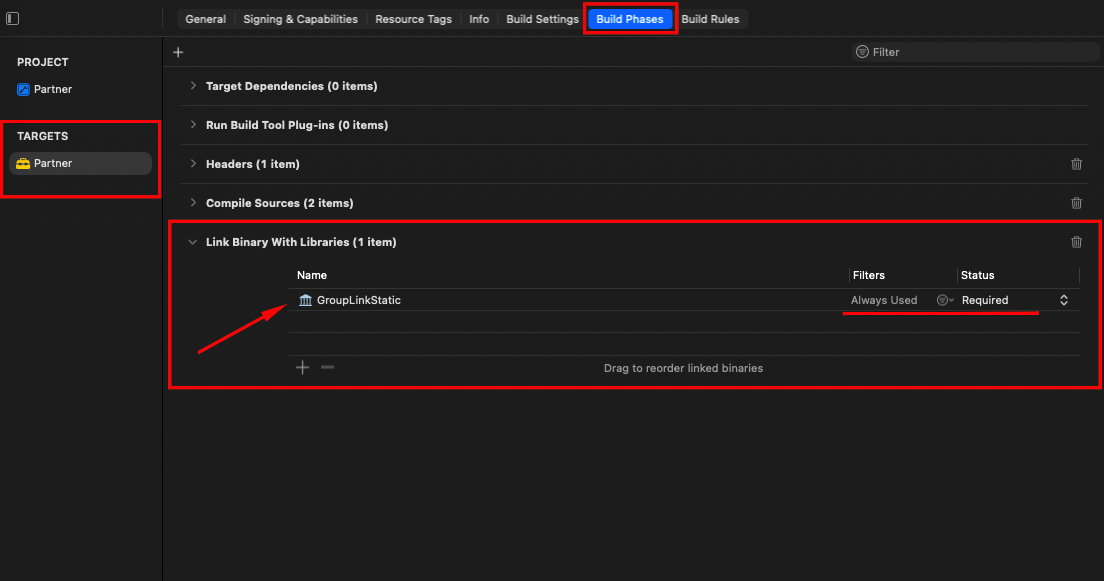Select the GroupLinkStatic library row

click(684, 300)
